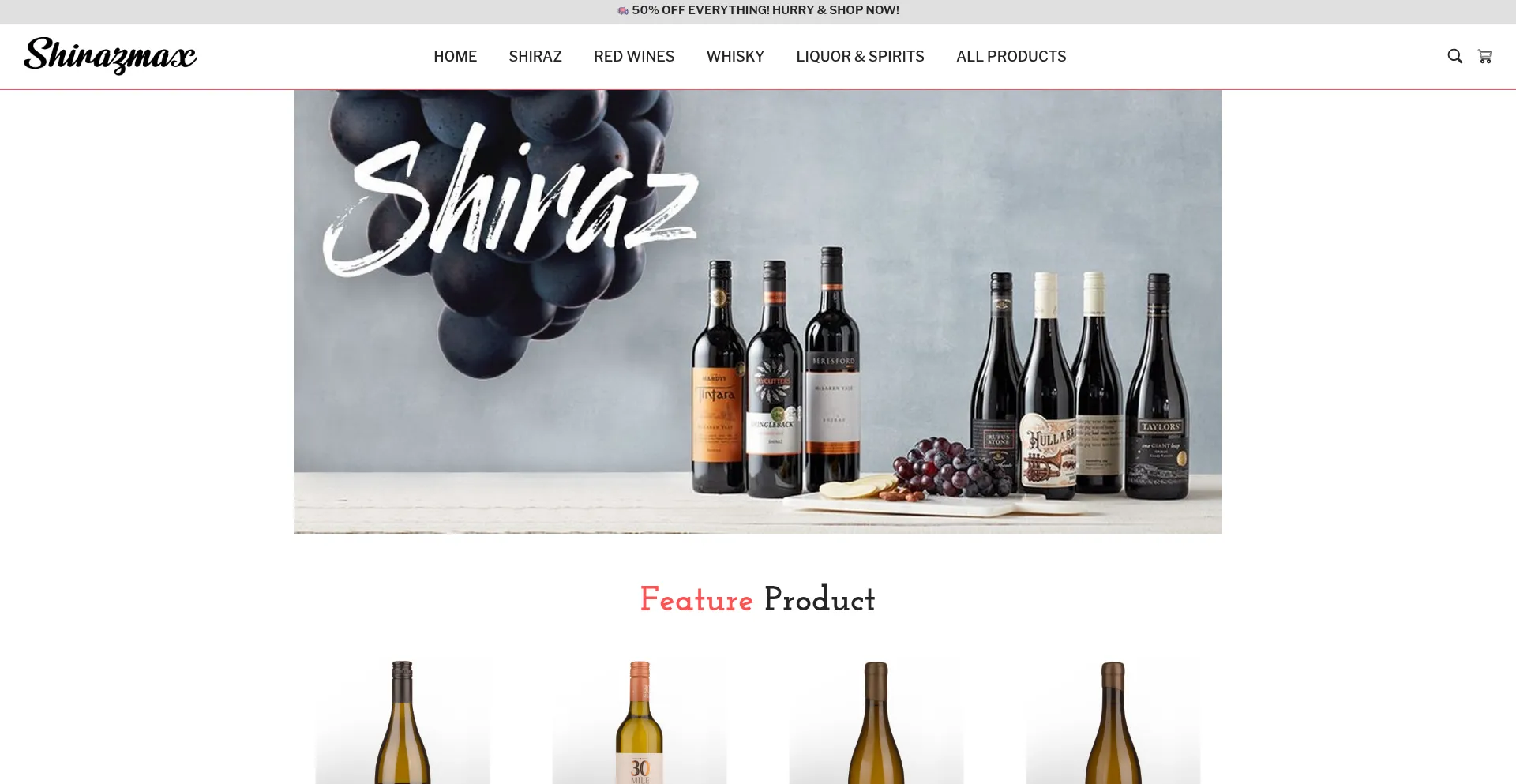Open the first featured wine bottle
This screenshot has height=784, width=1516.
(x=403, y=722)
